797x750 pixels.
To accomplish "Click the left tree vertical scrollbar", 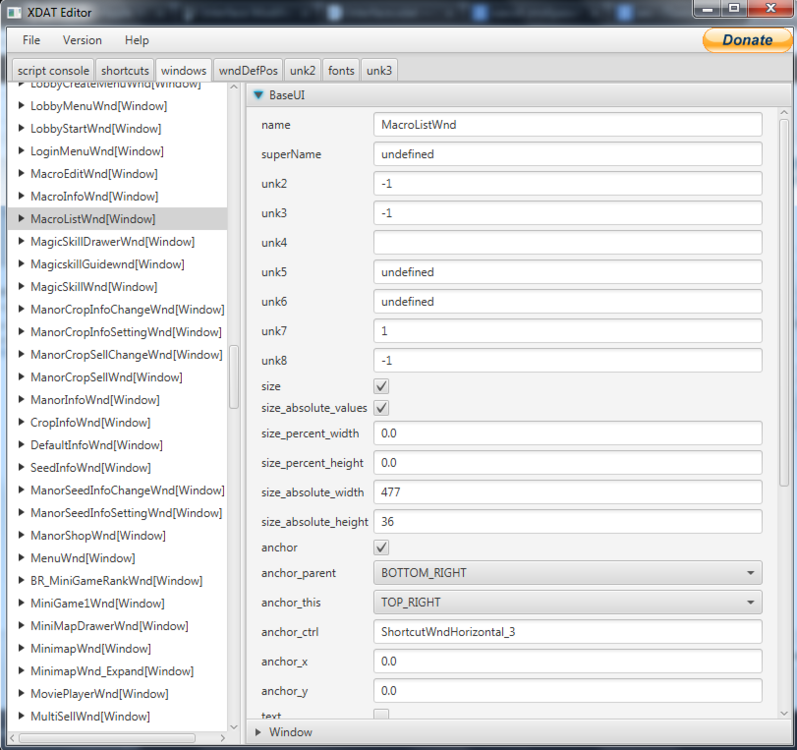I will click(234, 376).
